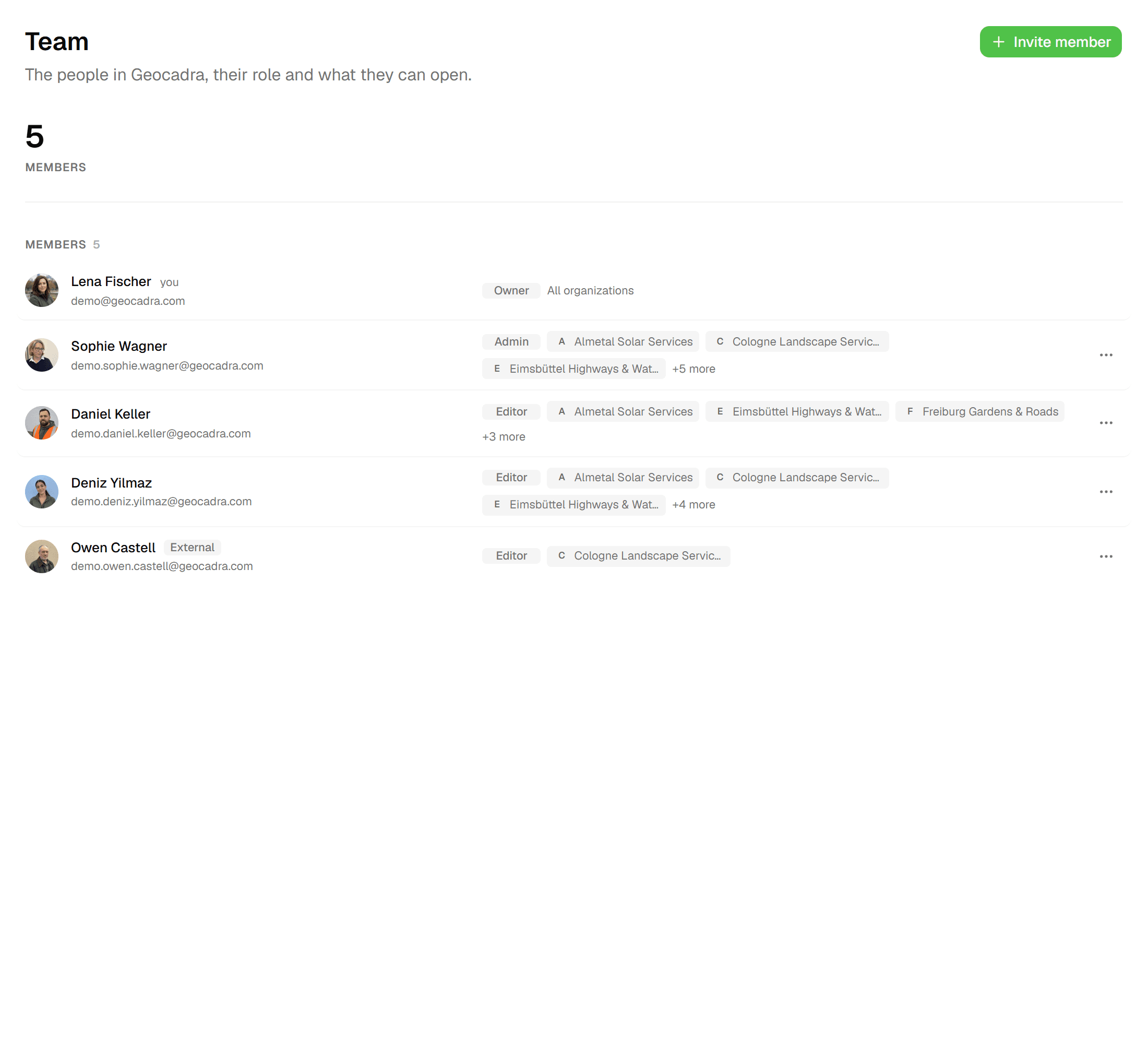1148x1044 pixels.
Task: Select Eimsbüttel Highways chip in Daniel Keller's row
Action: point(797,411)
